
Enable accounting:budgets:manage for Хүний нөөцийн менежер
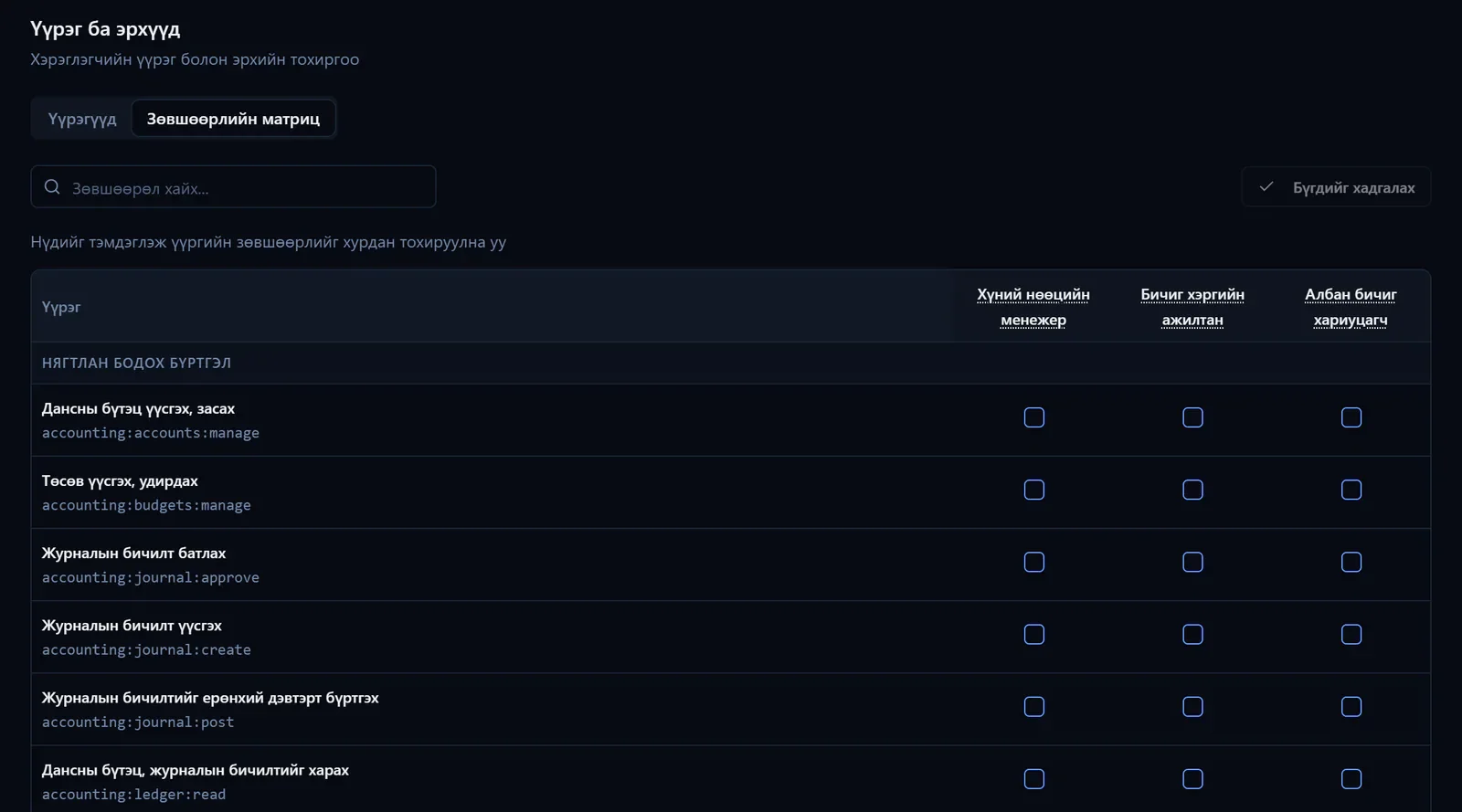coord(1034,490)
